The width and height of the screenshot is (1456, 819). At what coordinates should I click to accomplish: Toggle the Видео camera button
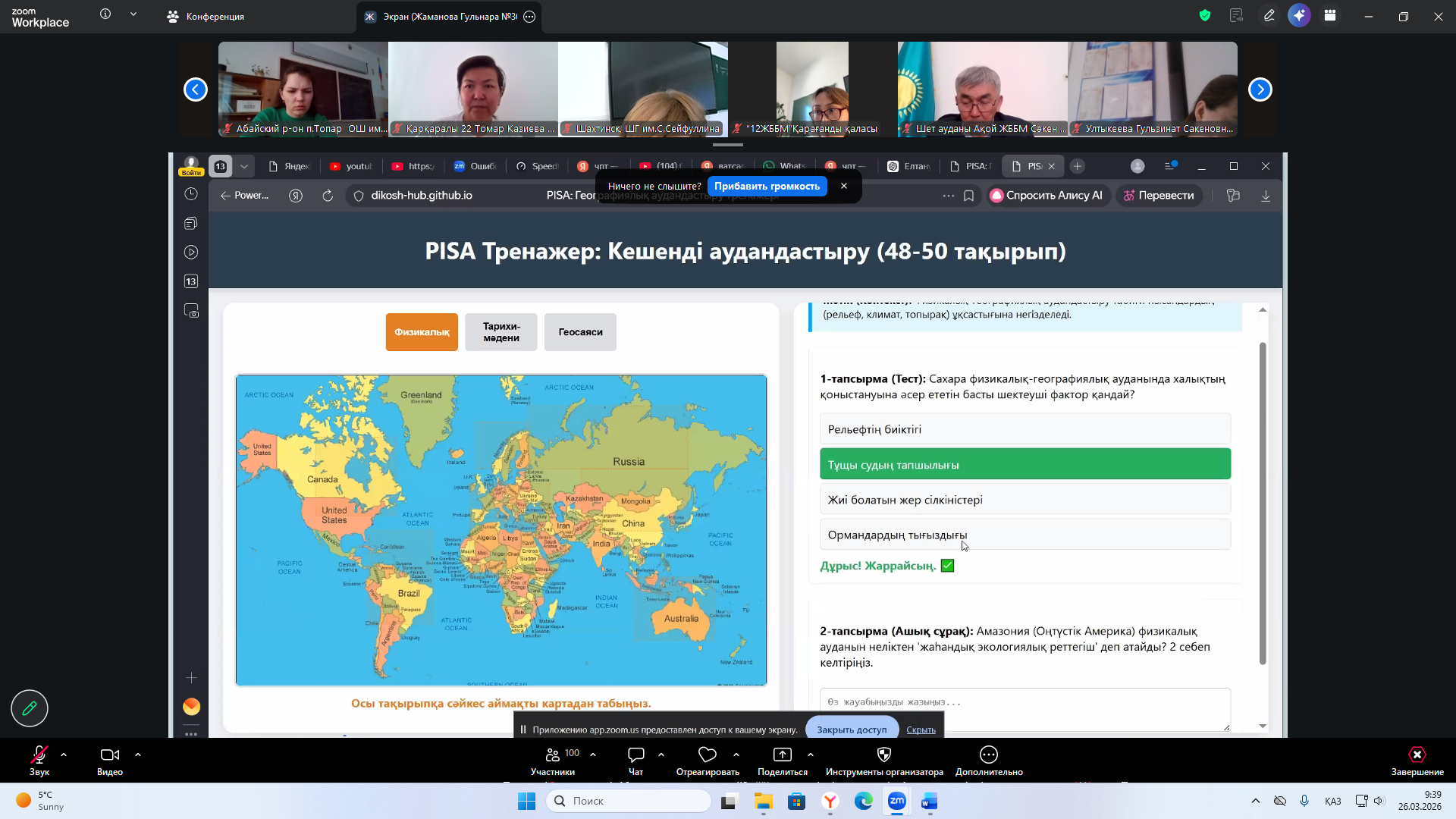pyautogui.click(x=109, y=755)
